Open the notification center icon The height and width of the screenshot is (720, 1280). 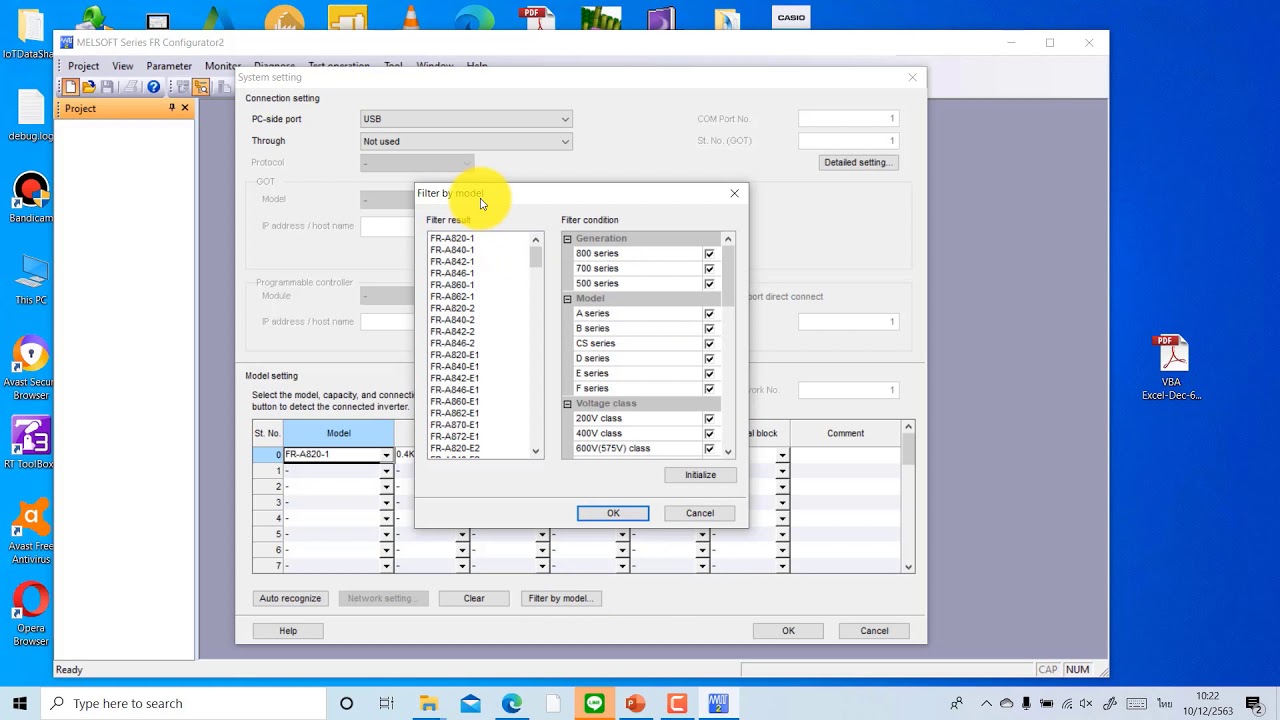pos(1253,704)
